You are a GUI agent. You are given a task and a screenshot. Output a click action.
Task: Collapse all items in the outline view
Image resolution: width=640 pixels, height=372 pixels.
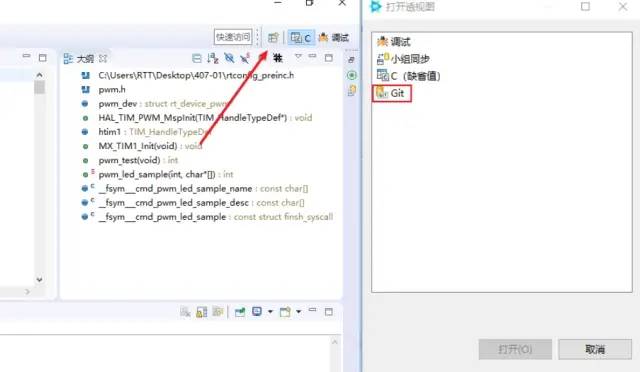pyautogui.click(x=197, y=58)
